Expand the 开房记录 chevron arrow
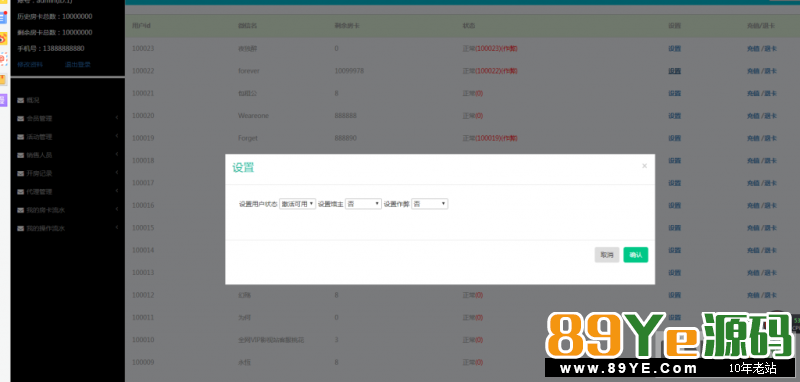800x382 pixels. 117,173
